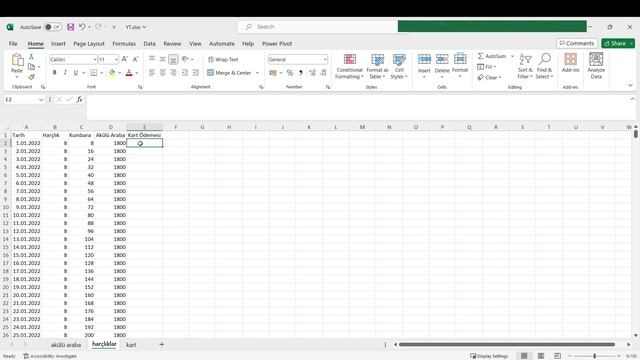The height and width of the screenshot is (360, 640).
Task: Select the Kart Ödemesi header cell
Action: (144, 135)
